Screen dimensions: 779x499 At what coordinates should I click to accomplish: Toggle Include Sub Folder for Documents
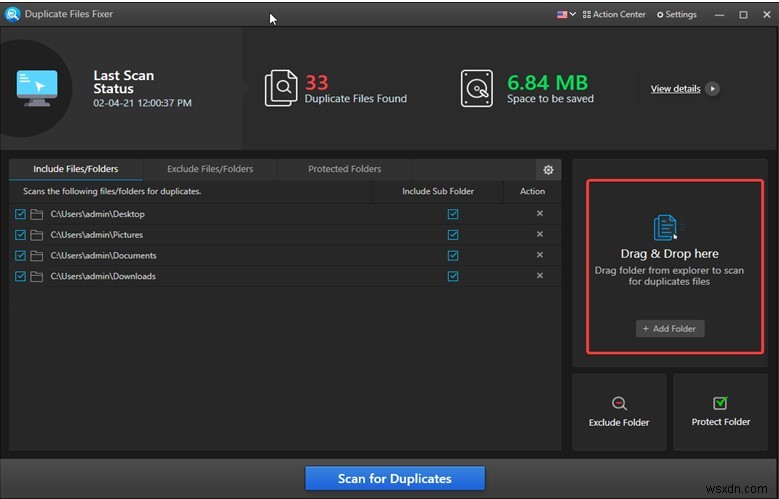[453, 255]
